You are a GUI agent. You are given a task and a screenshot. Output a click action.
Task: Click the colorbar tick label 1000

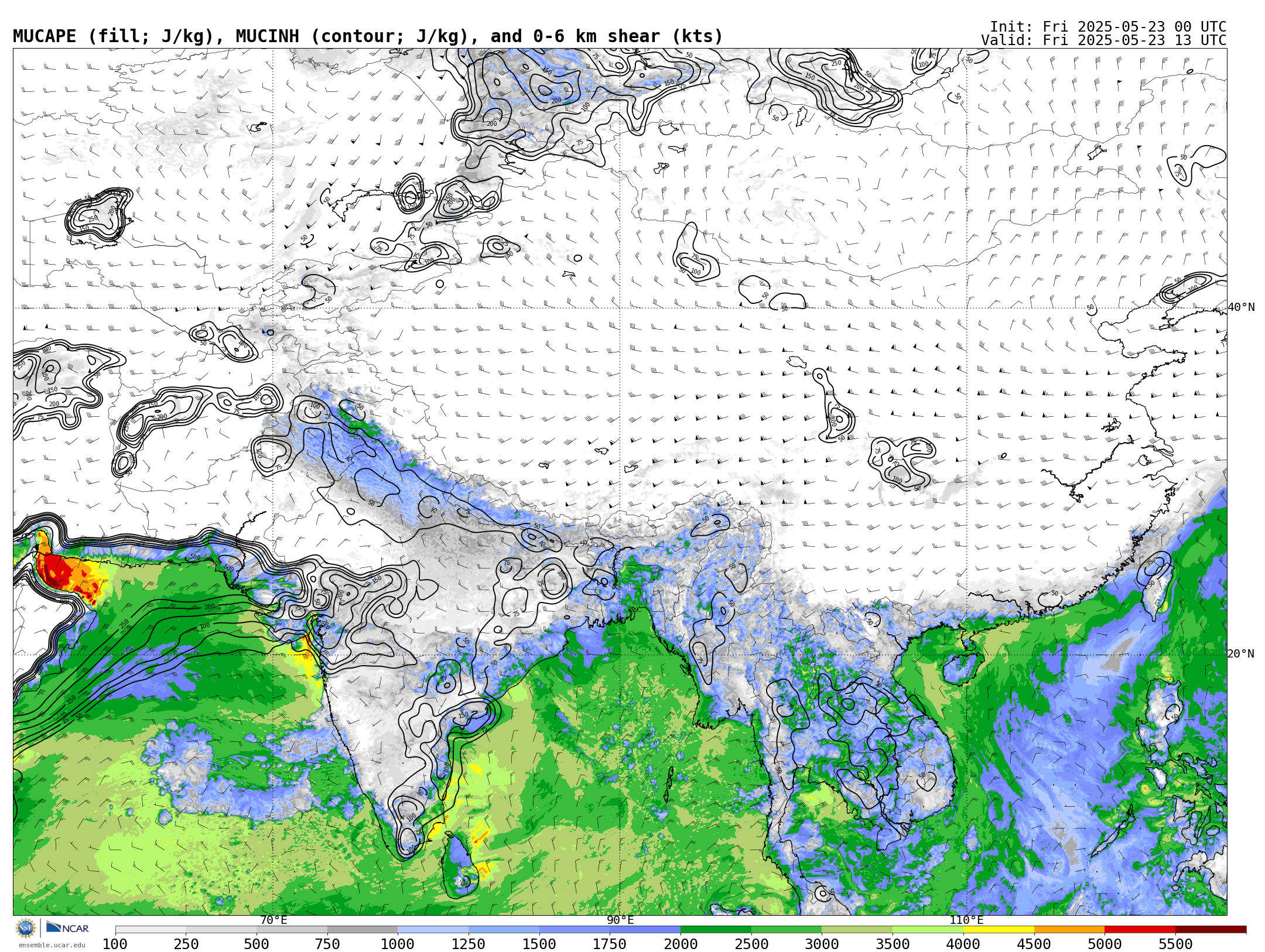coord(398,944)
